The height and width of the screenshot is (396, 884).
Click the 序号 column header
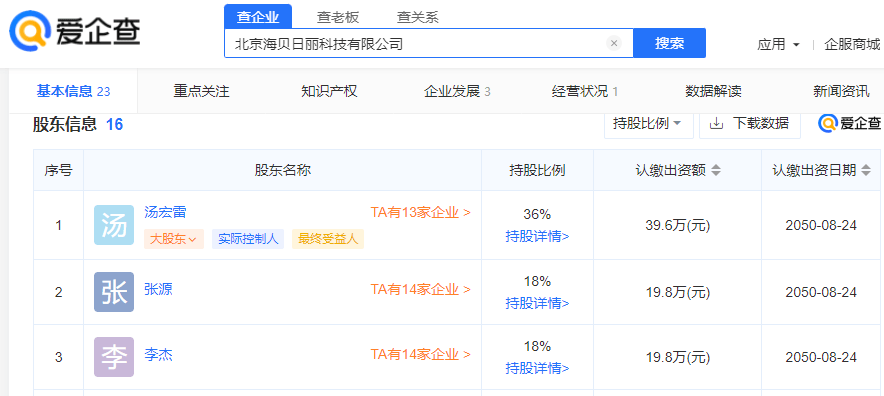point(58,170)
